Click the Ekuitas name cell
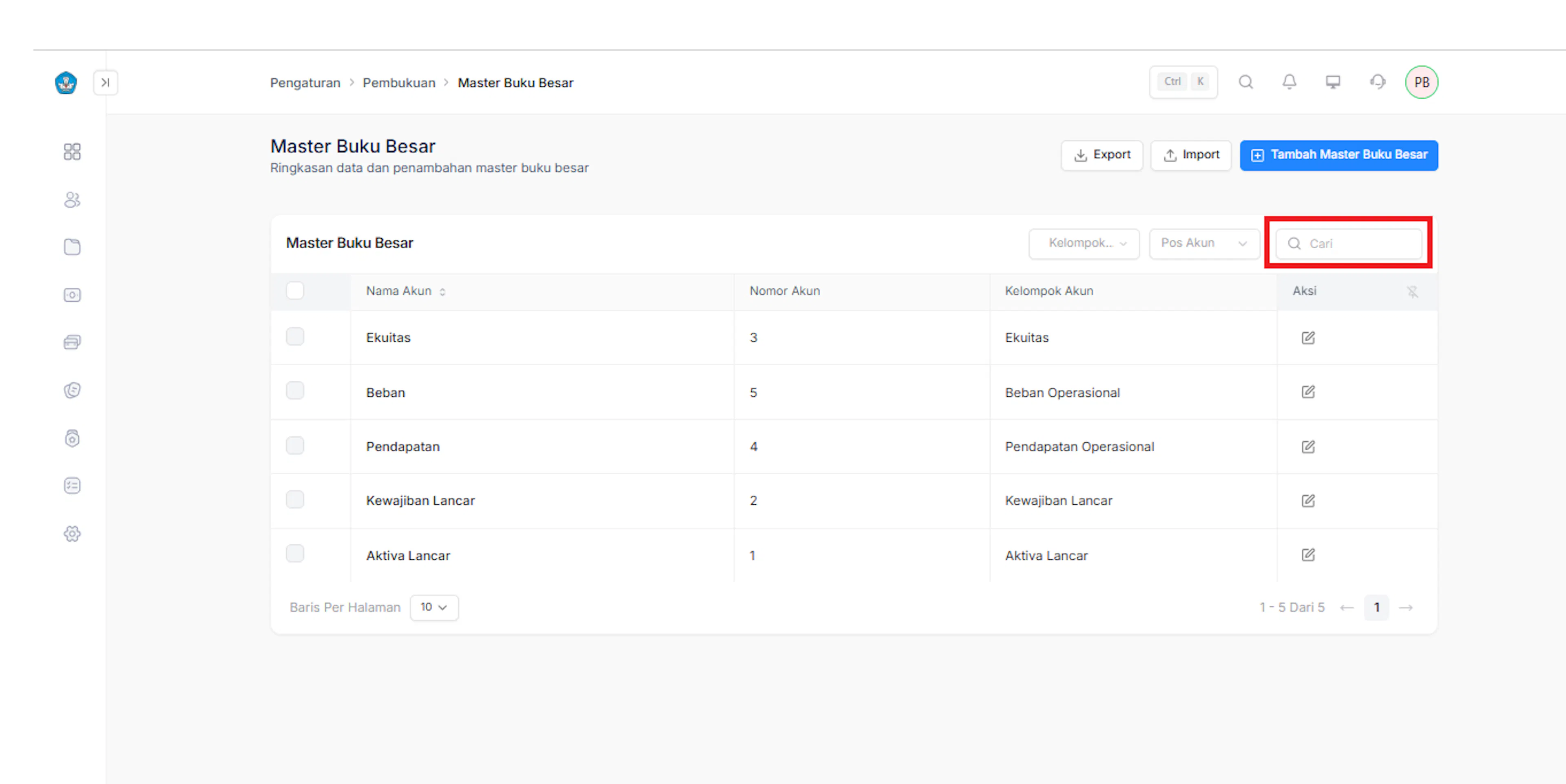The image size is (1566, 784). pyautogui.click(x=388, y=337)
